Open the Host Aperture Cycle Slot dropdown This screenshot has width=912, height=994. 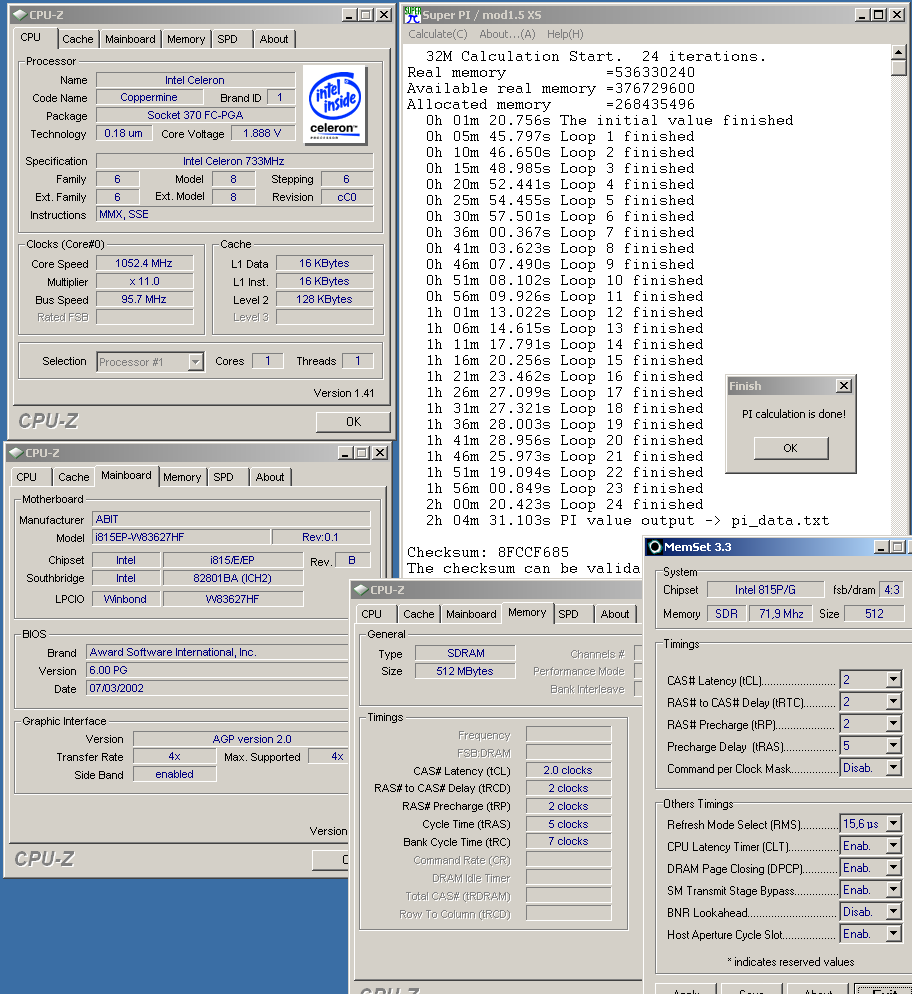coord(894,934)
